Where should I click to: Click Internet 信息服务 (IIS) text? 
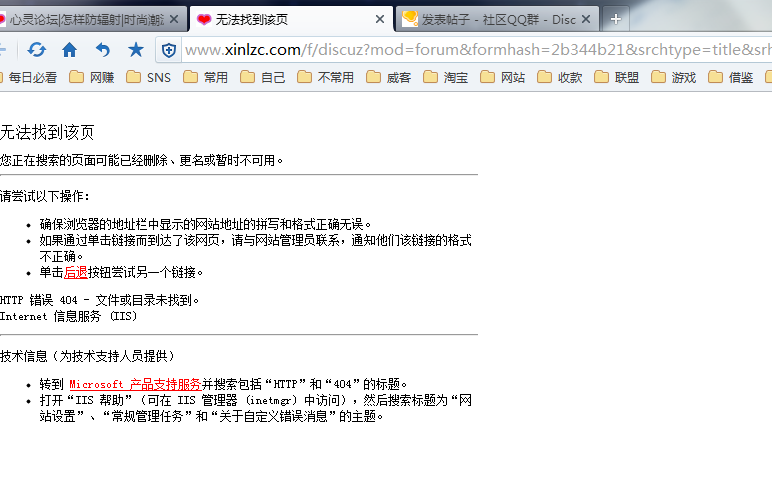pyautogui.click(x=68, y=316)
